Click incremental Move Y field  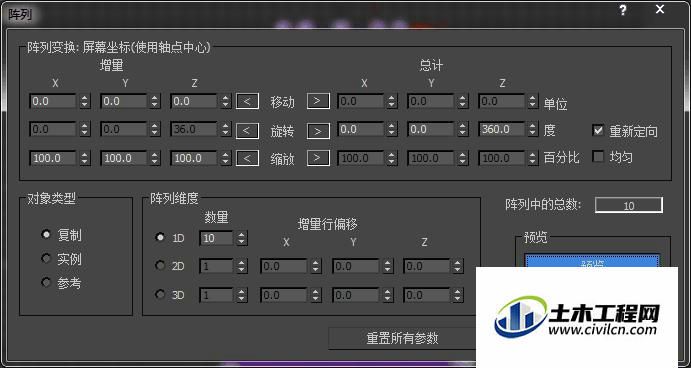click(x=123, y=101)
